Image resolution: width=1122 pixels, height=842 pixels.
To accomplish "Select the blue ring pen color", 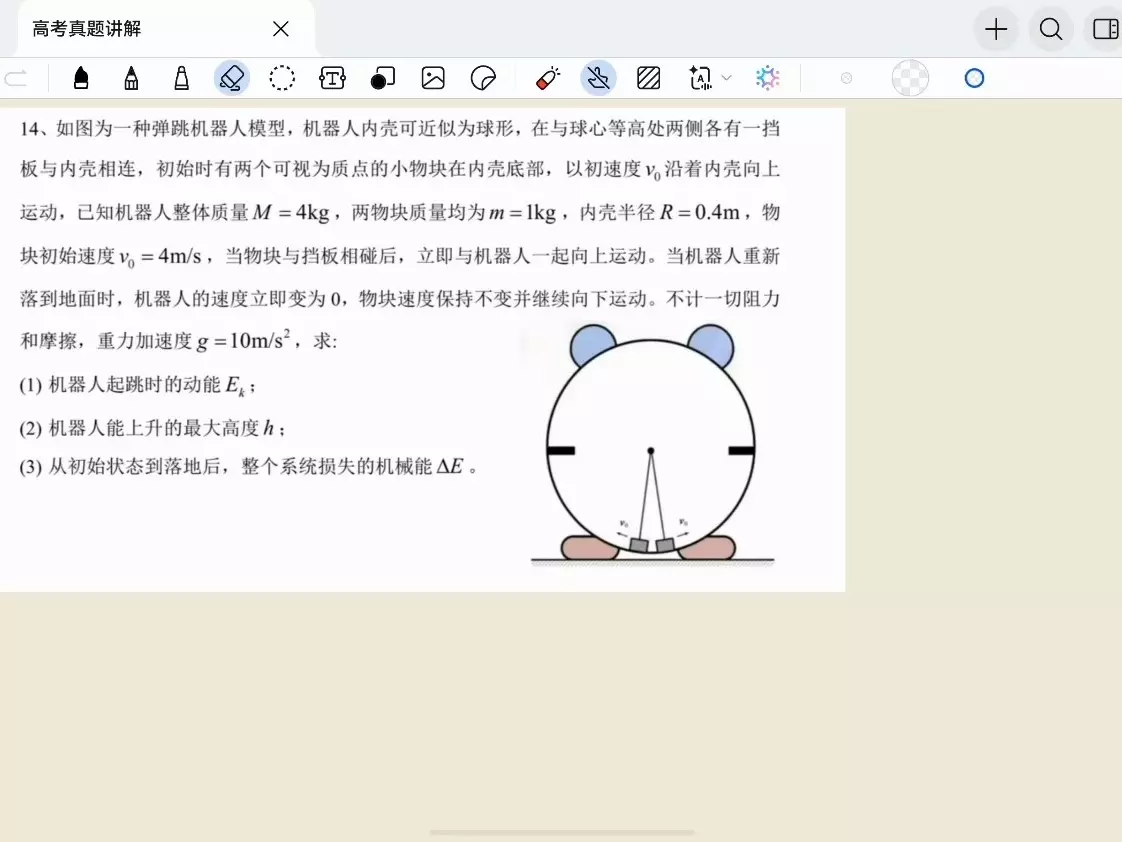I will point(975,78).
